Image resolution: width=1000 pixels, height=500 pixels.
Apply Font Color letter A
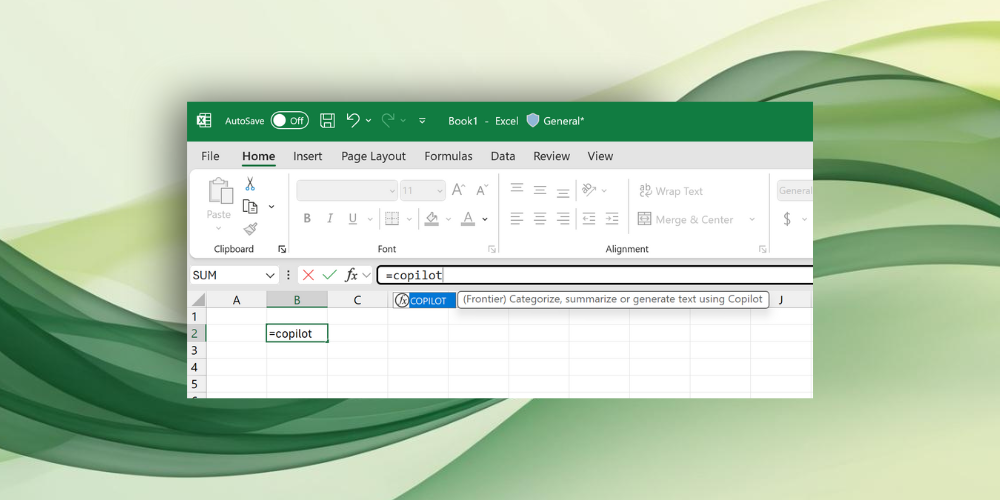click(468, 219)
